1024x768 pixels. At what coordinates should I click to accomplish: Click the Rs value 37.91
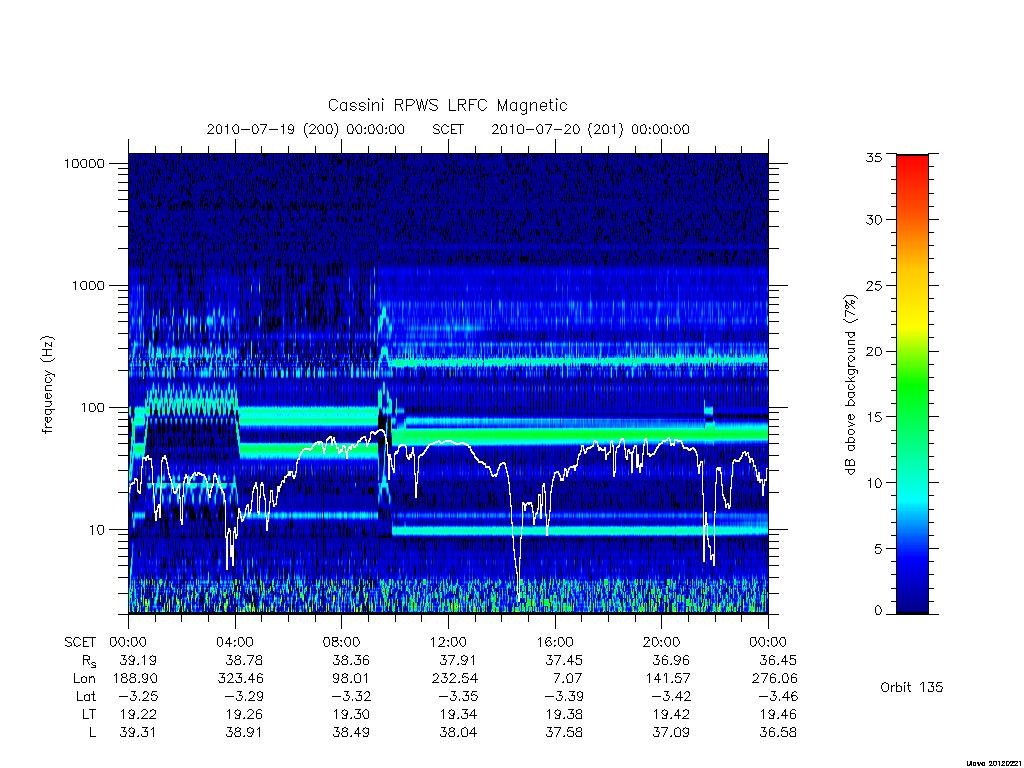point(458,660)
